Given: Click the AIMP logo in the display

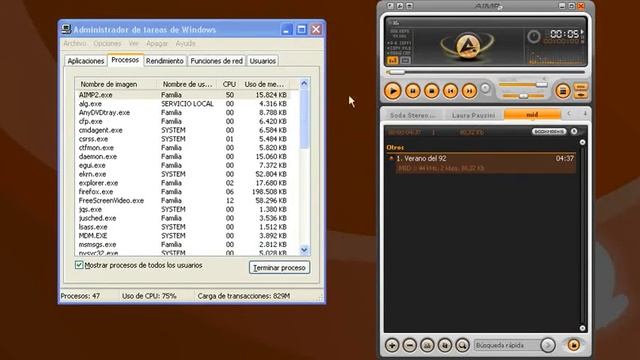Looking at the screenshot, I should click(x=468, y=45).
